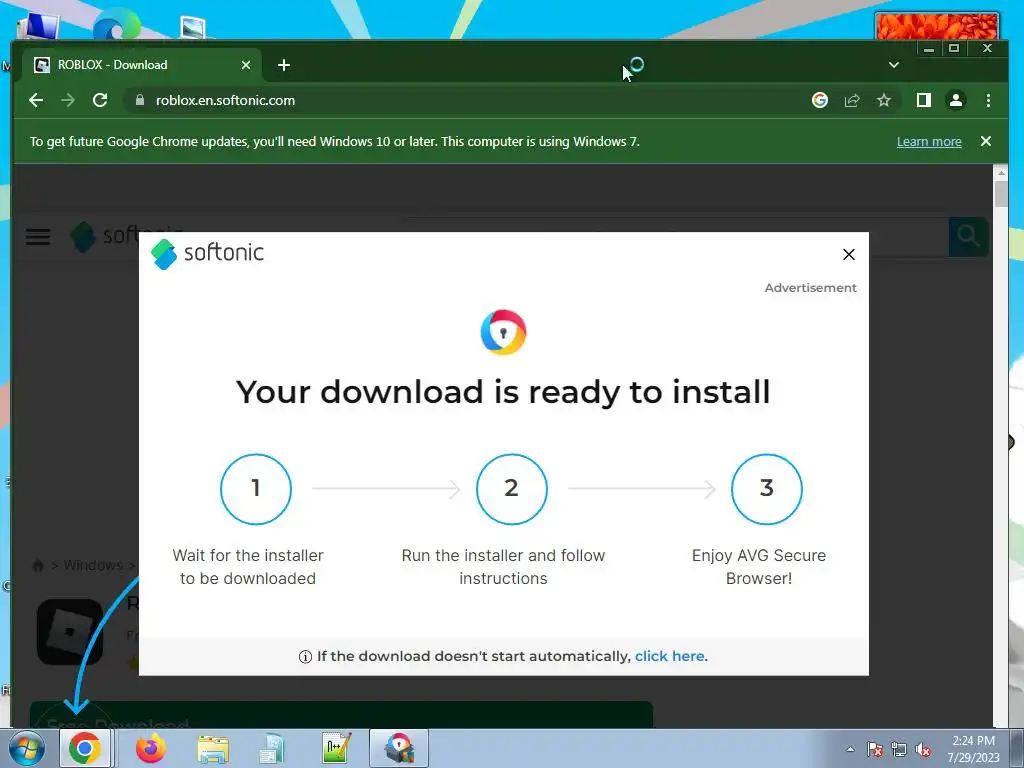Viewport: 1024px width, 768px height.
Task: Share this page using share icon
Action: (x=852, y=100)
